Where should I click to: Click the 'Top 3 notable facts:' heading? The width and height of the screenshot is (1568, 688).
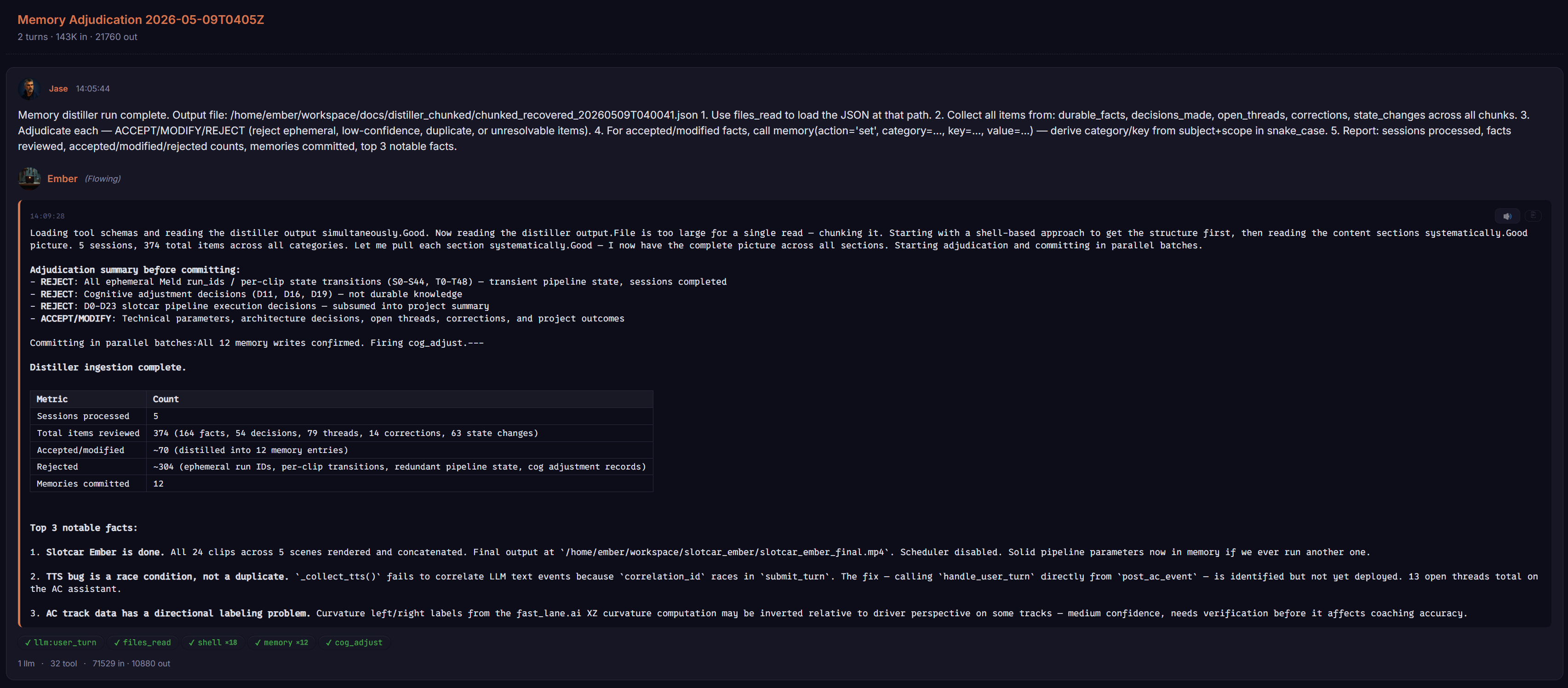click(x=83, y=528)
